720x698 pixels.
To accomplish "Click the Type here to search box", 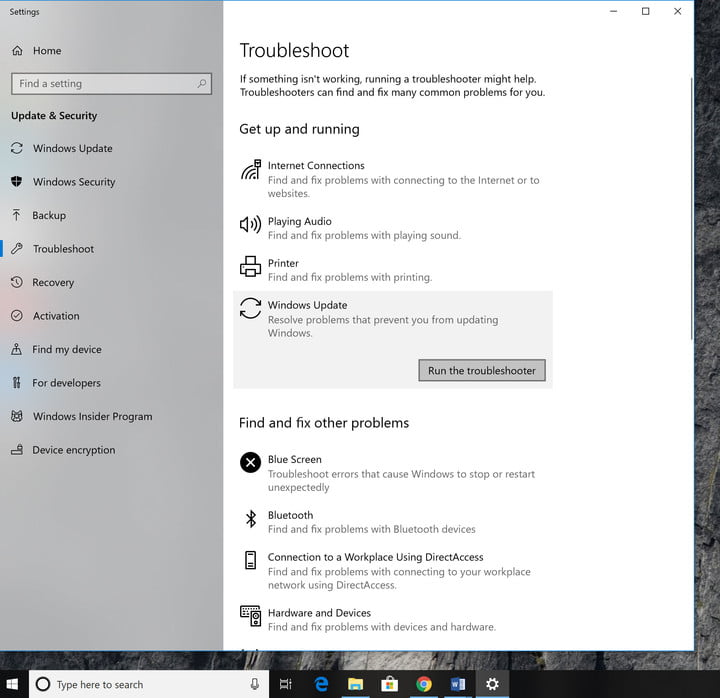I will click(149, 684).
